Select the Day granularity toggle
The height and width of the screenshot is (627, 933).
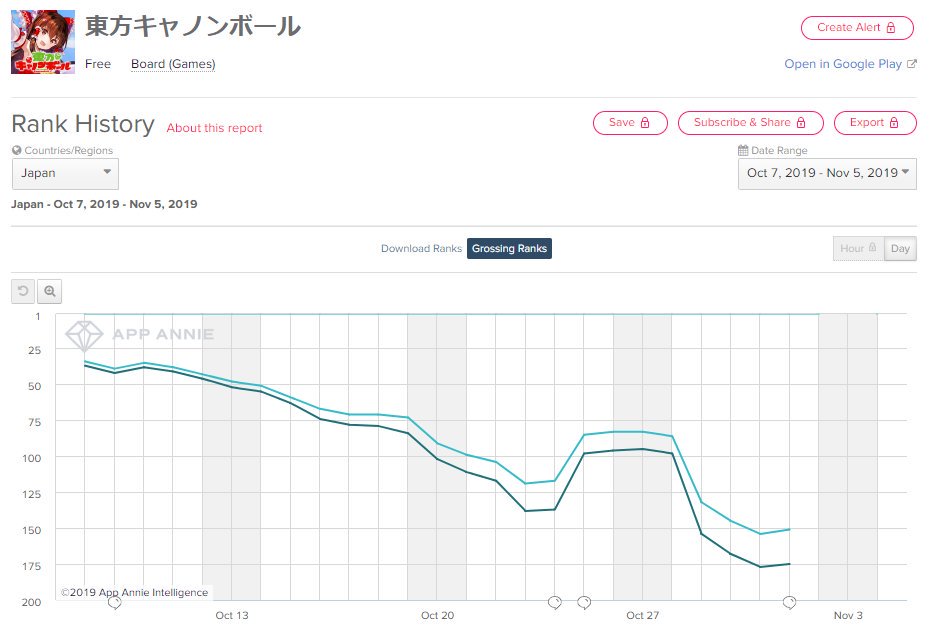900,249
